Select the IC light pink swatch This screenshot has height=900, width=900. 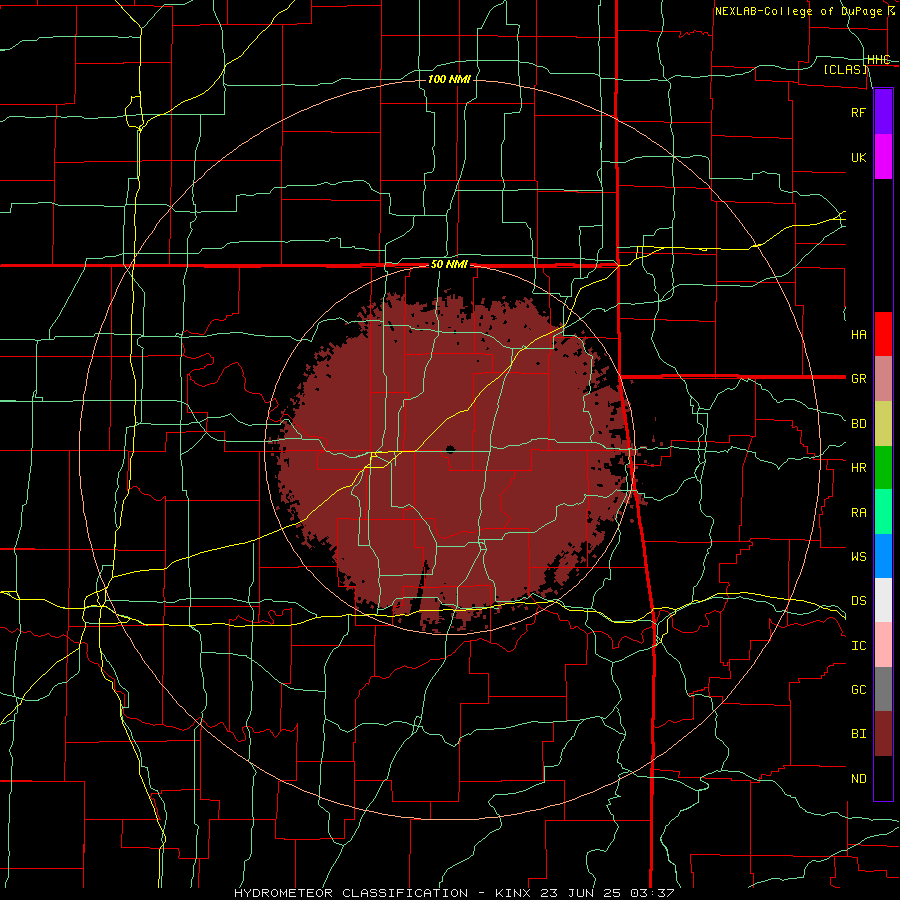click(883, 645)
